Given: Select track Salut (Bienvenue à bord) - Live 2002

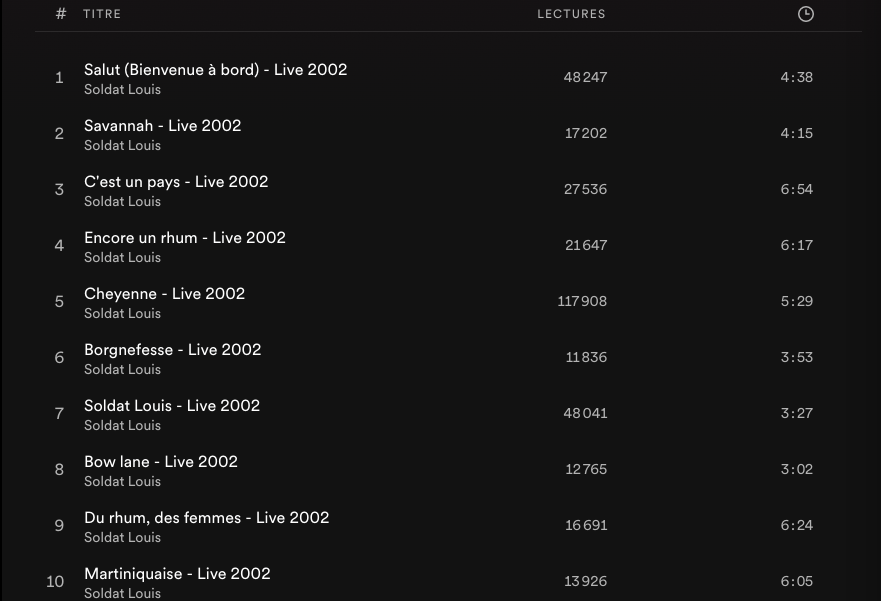Looking at the screenshot, I should (x=215, y=70).
